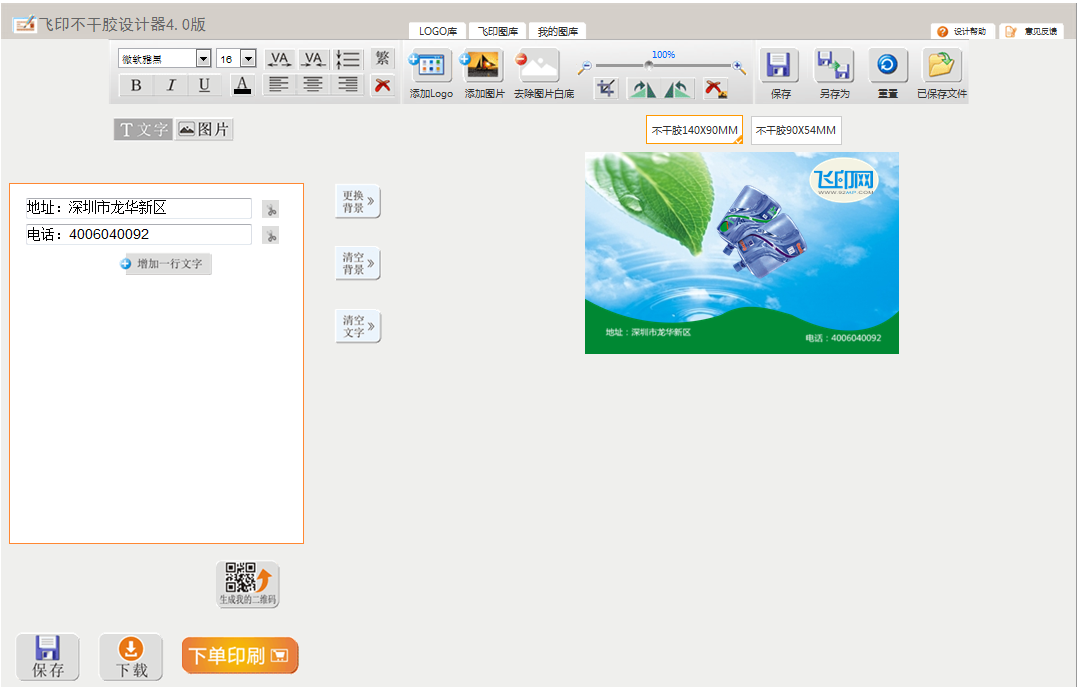Delete the 地址 text line with scissors icon

coord(270,209)
